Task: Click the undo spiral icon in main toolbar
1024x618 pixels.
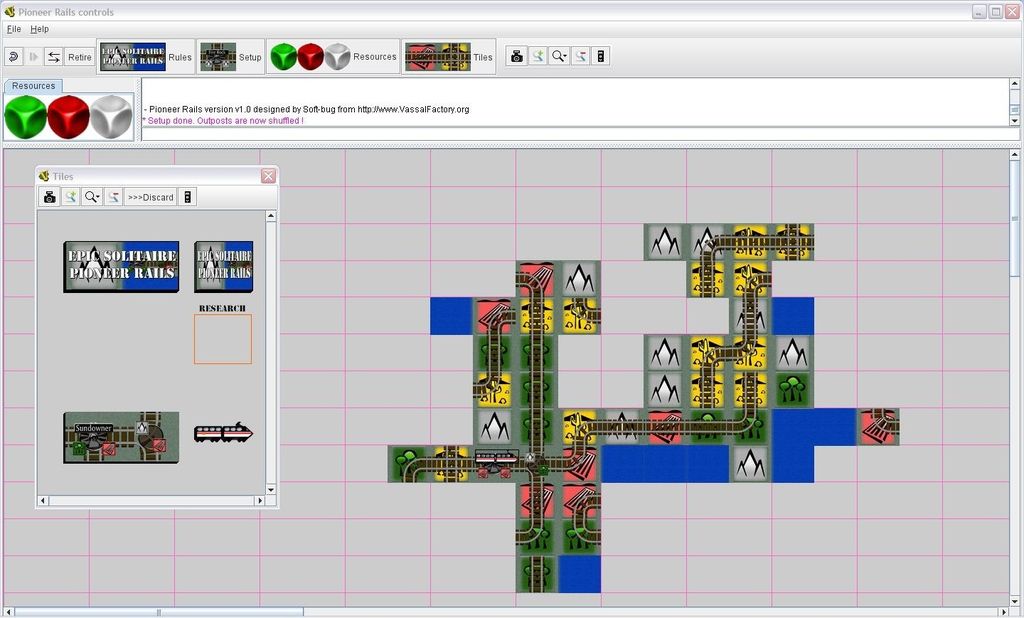Action: [x=13, y=57]
